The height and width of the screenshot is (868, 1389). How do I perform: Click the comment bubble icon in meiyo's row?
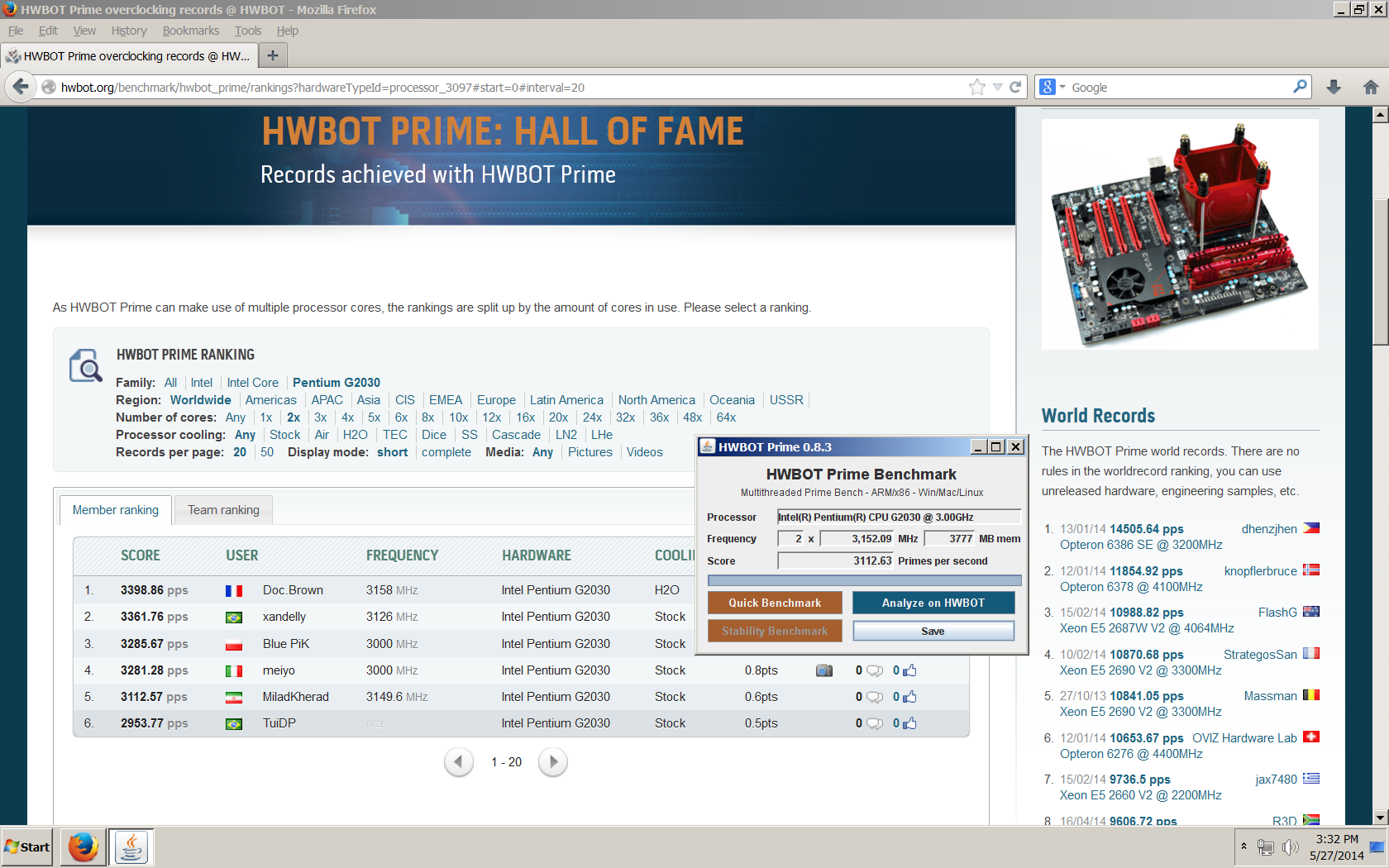[875, 670]
